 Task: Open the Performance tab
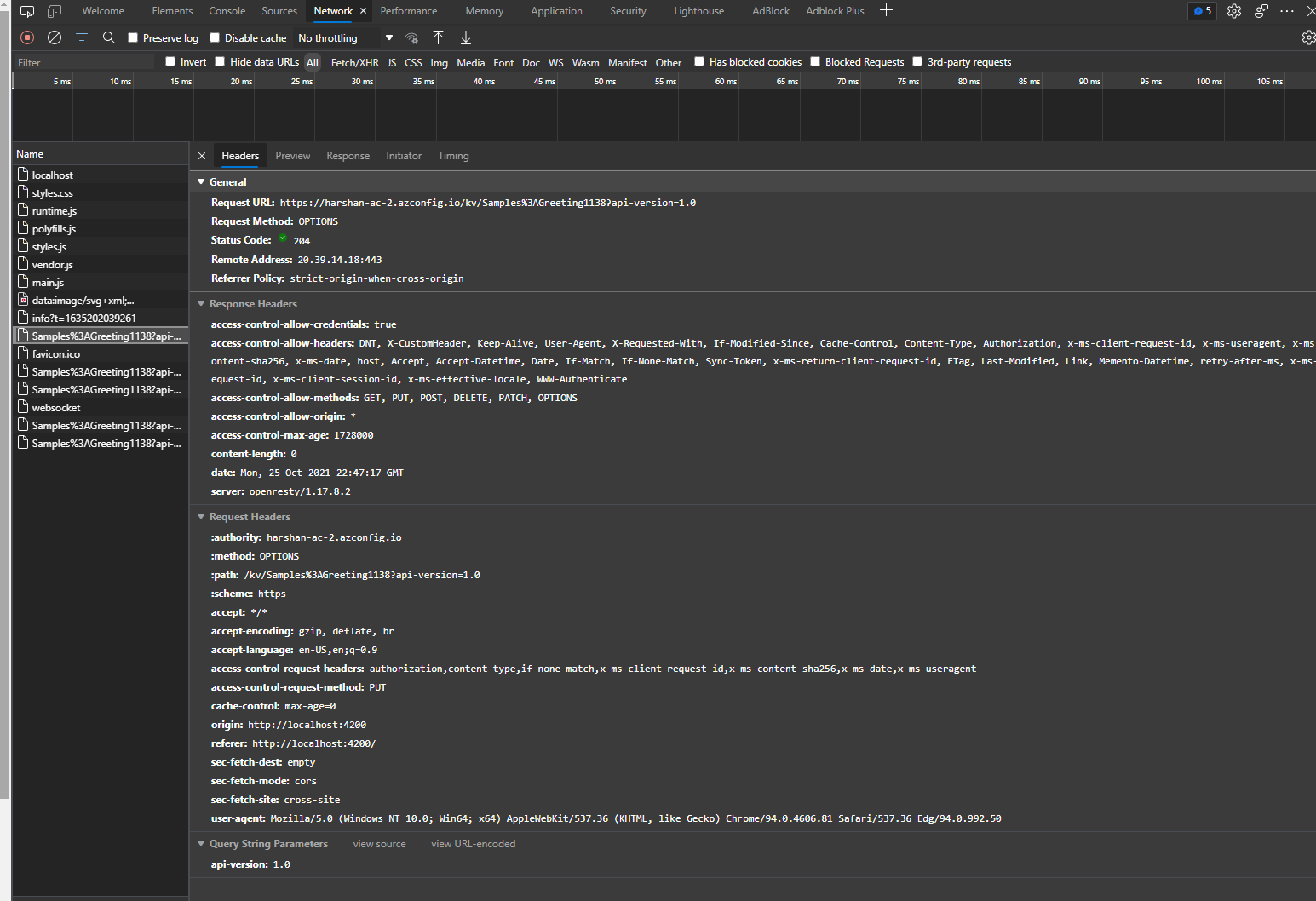409,11
